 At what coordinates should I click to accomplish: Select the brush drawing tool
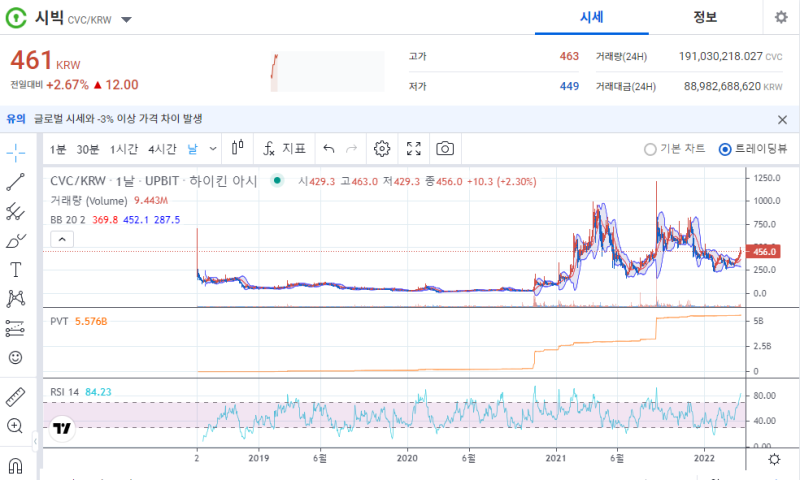click(16, 241)
